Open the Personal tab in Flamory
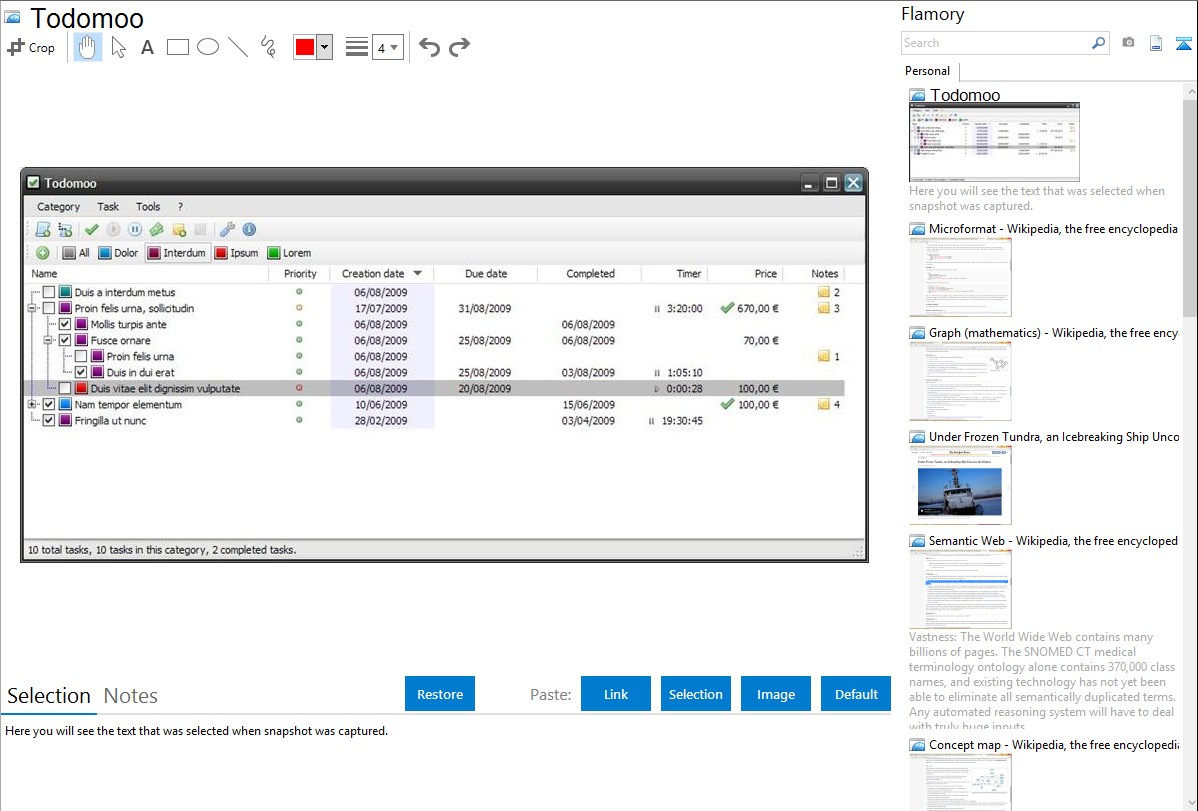The image size is (1198, 811). pyautogui.click(x=928, y=71)
